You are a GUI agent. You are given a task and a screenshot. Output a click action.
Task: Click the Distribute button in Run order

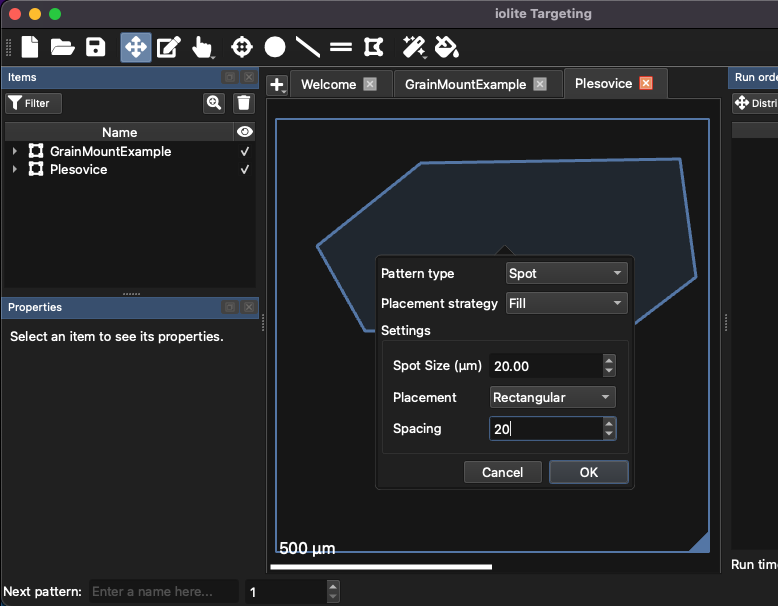[x=756, y=103]
